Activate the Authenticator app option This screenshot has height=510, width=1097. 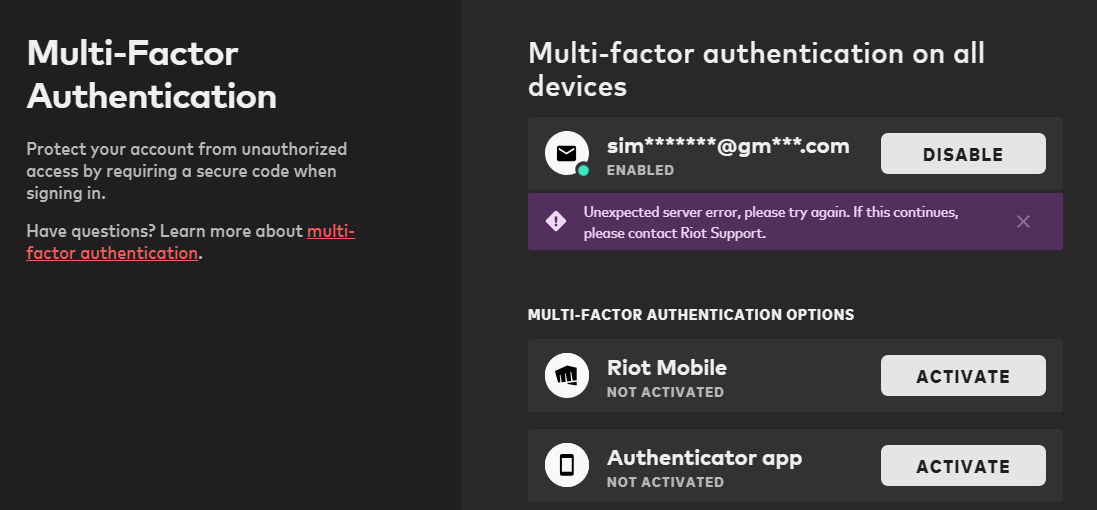click(x=963, y=466)
